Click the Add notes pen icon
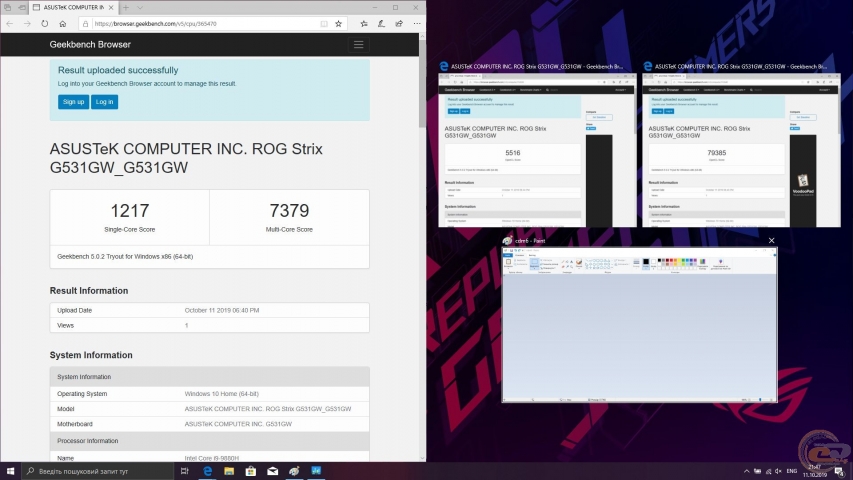The image size is (853, 480). [381, 24]
